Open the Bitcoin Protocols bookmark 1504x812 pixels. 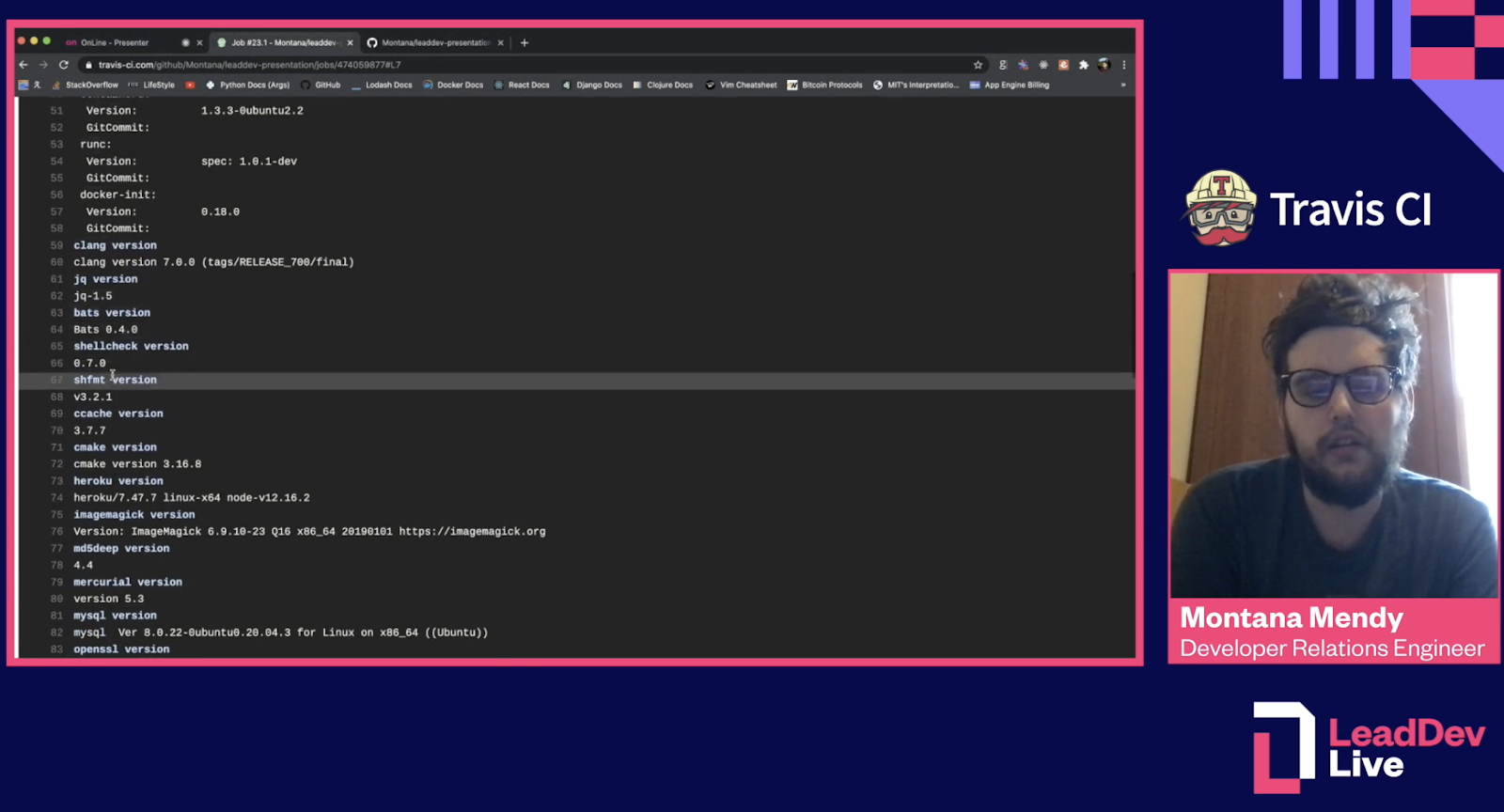click(824, 85)
